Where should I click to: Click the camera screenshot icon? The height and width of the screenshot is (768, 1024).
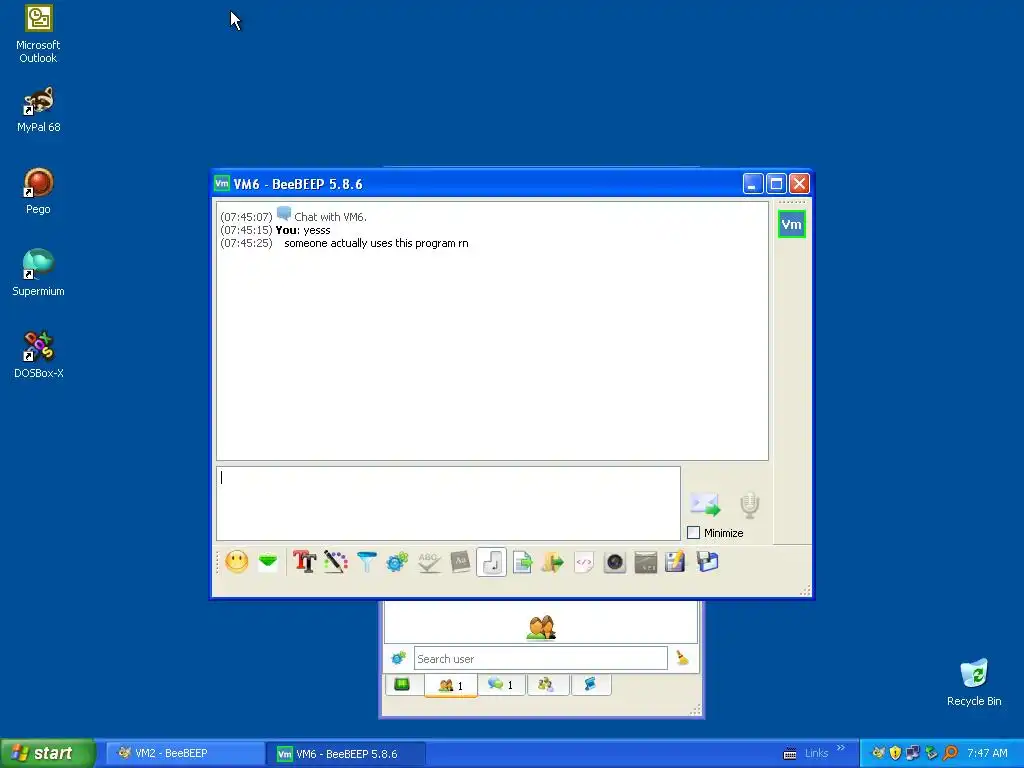point(615,562)
